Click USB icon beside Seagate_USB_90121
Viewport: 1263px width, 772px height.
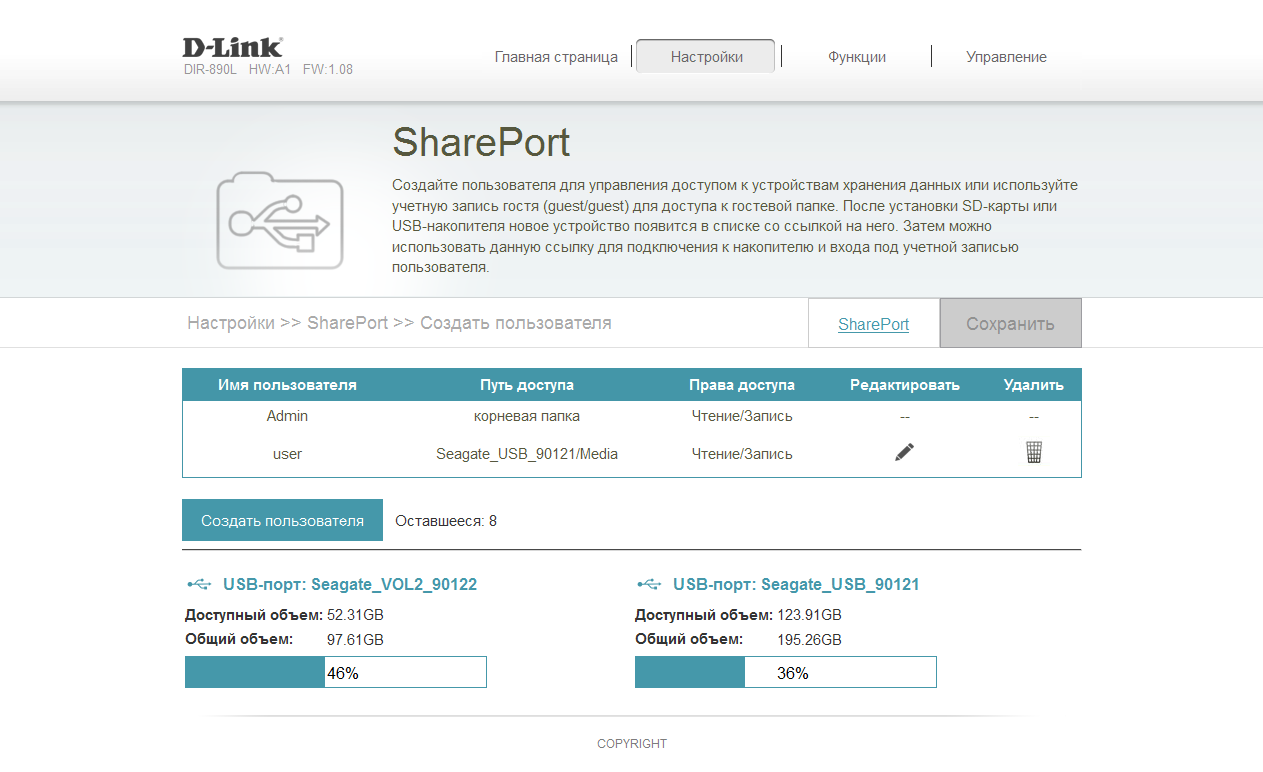tap(649, 584)
